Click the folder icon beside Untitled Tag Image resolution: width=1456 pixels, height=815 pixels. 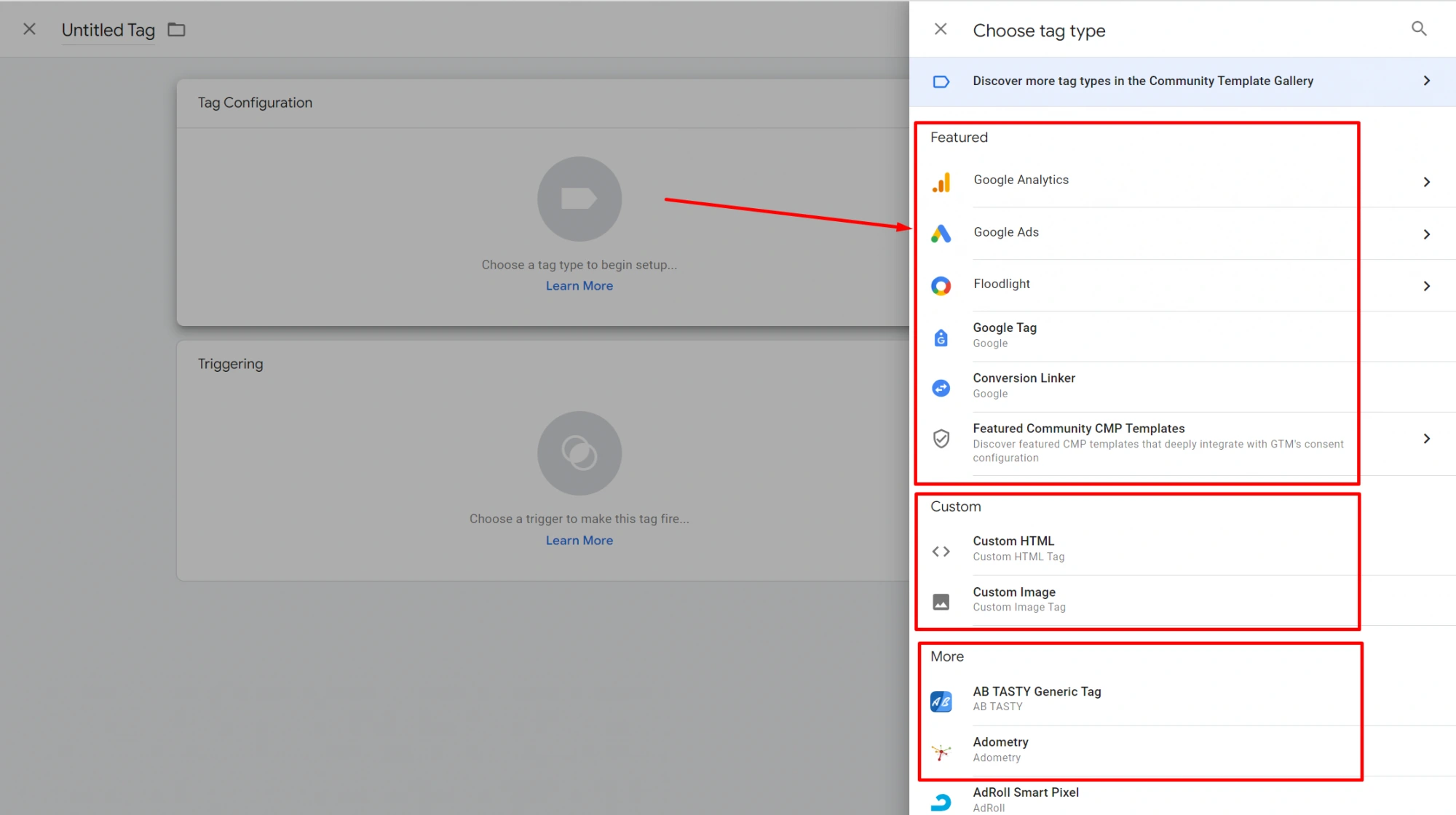176,30
